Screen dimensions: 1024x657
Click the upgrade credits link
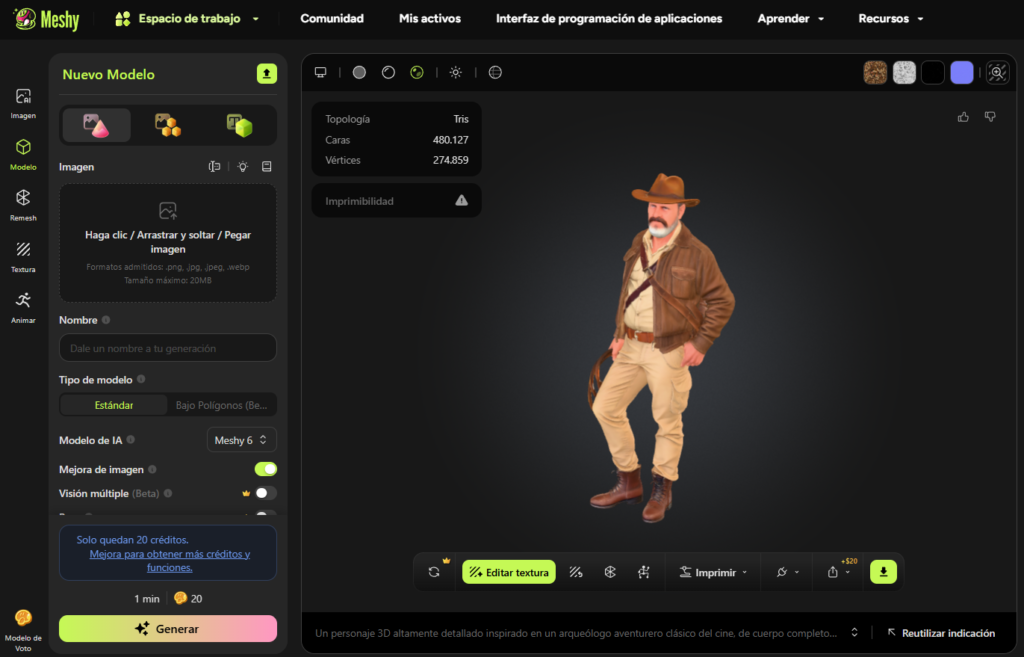click(x=169, y=560)
